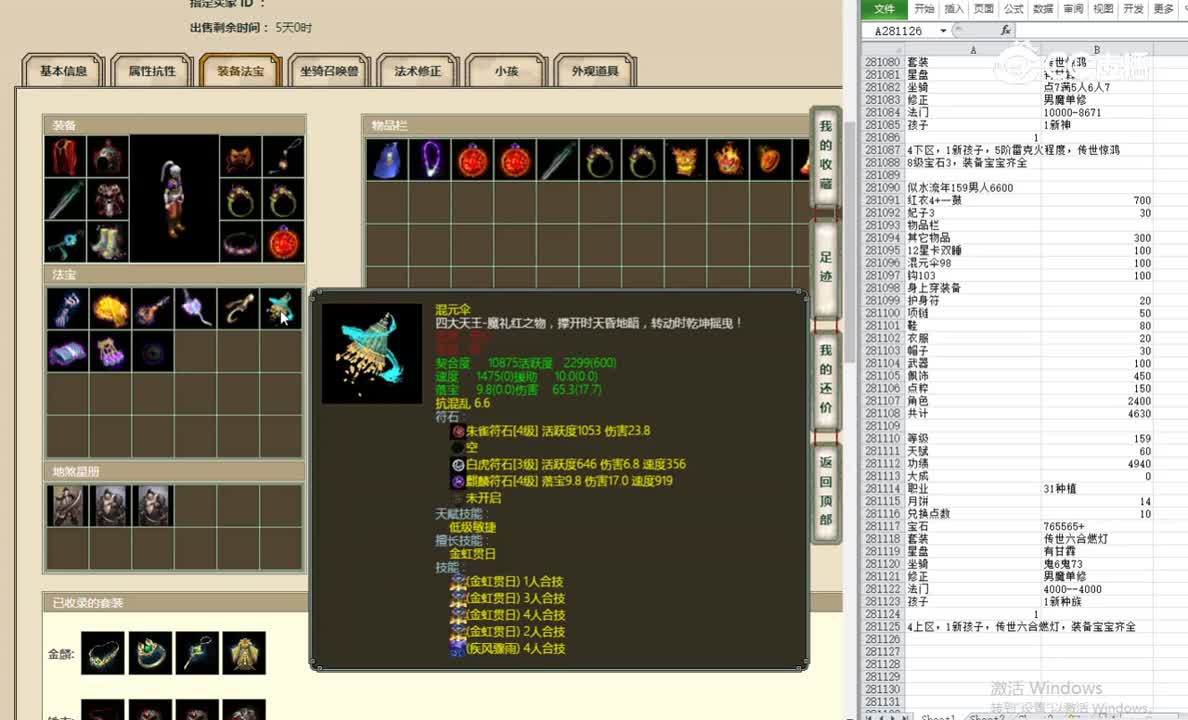
Task: Select the golden armor in 金顏 set
Action: (x=244, y=653)
